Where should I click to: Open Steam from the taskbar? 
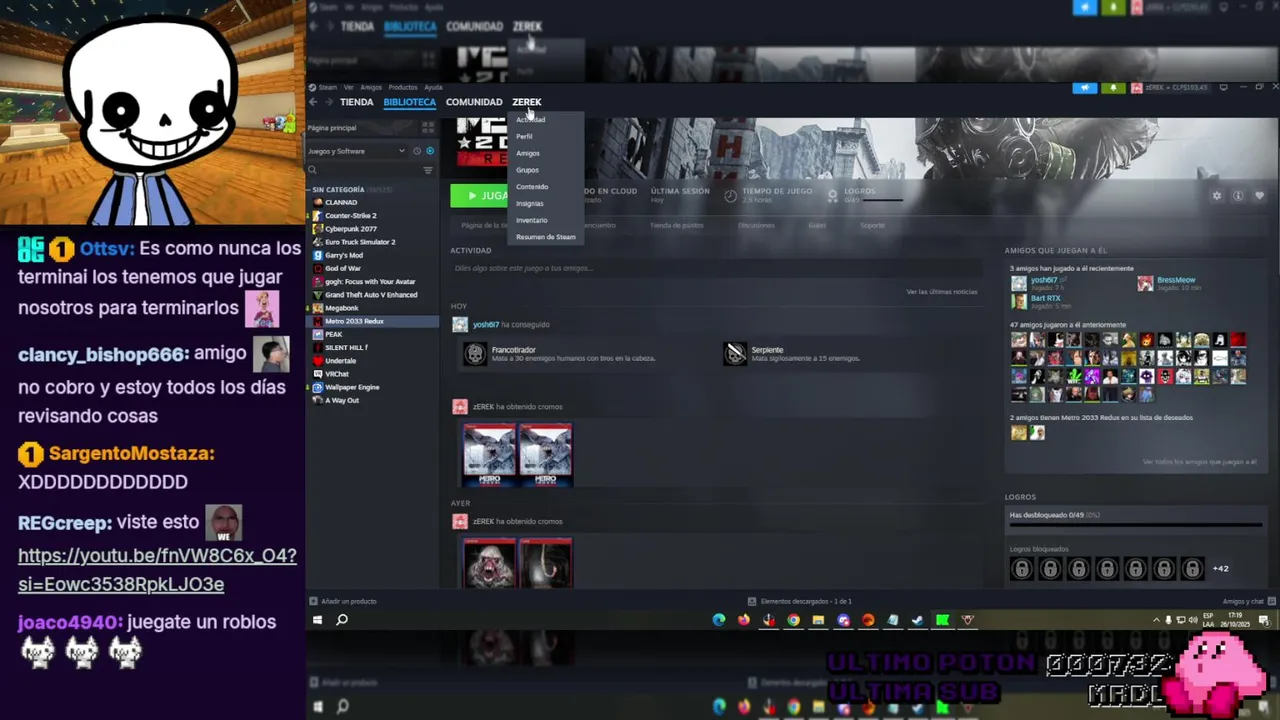coord(917,620)
